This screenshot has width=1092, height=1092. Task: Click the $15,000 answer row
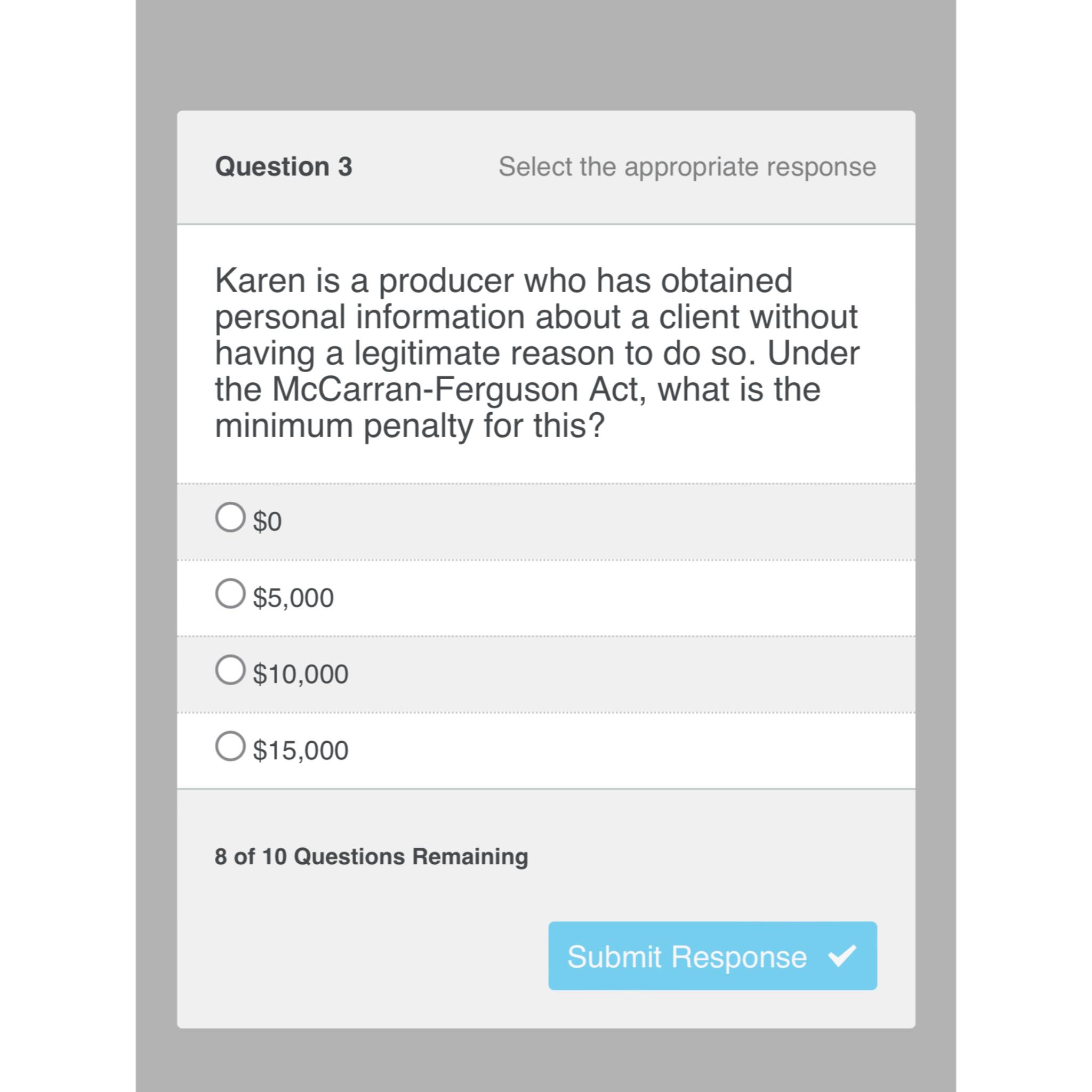pyautogui.click(x=543, y=749)
